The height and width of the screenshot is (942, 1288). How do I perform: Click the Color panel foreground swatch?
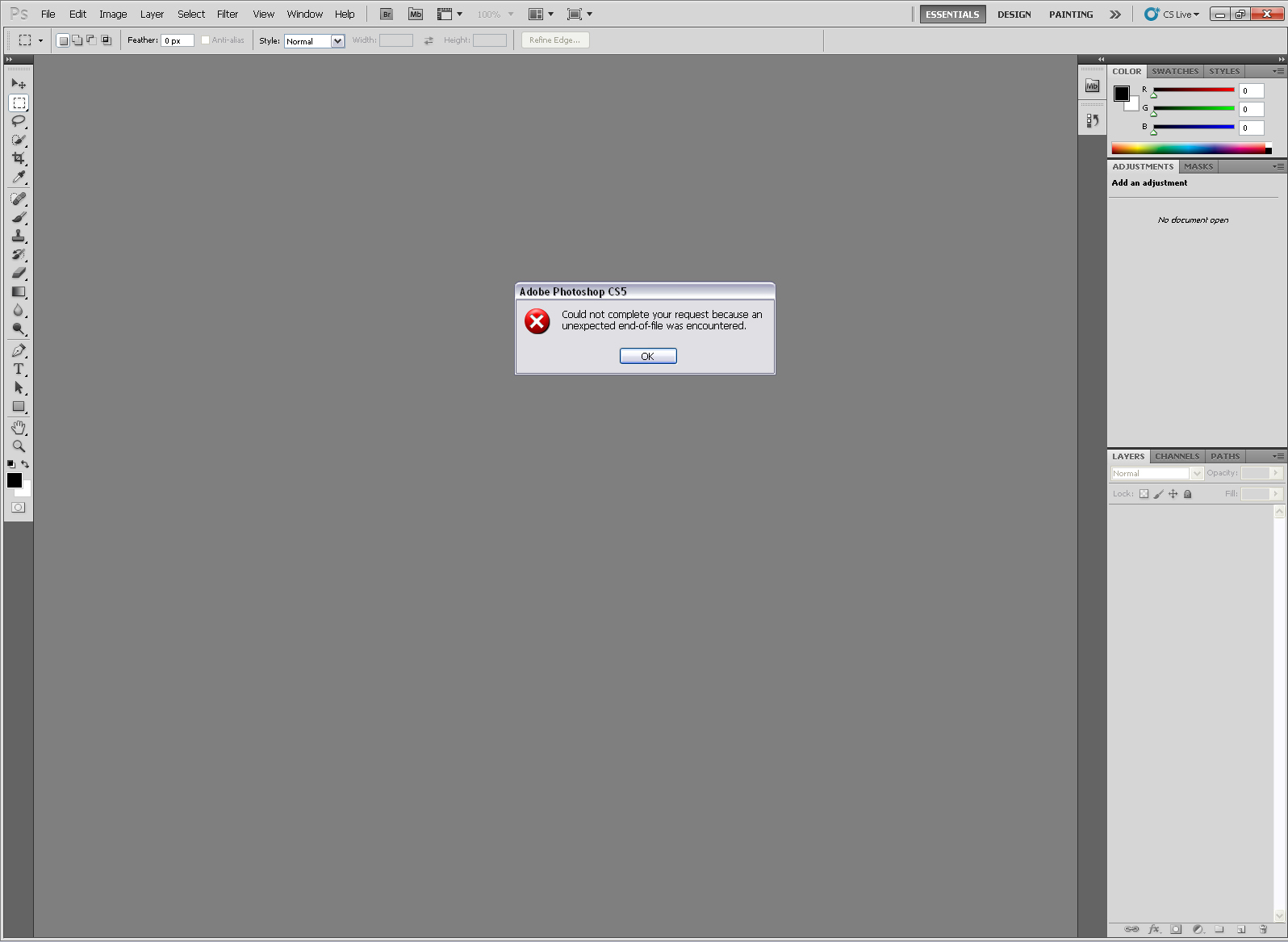pos(1122,94)
